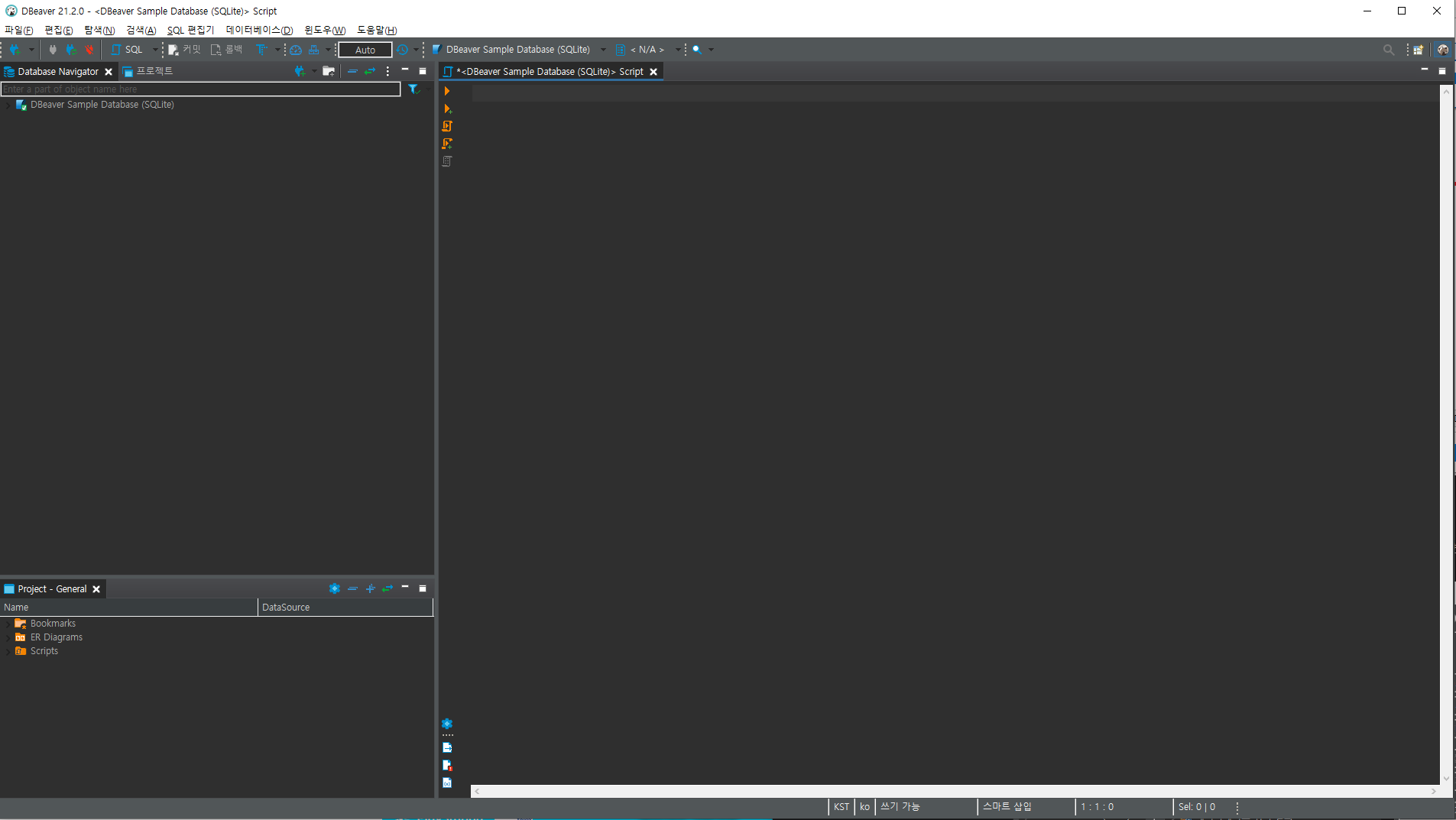Image resolution: width=1456 pixels, height=820 pixels.
Task: Click the New Database Connection plug icon
Action: 15,50
